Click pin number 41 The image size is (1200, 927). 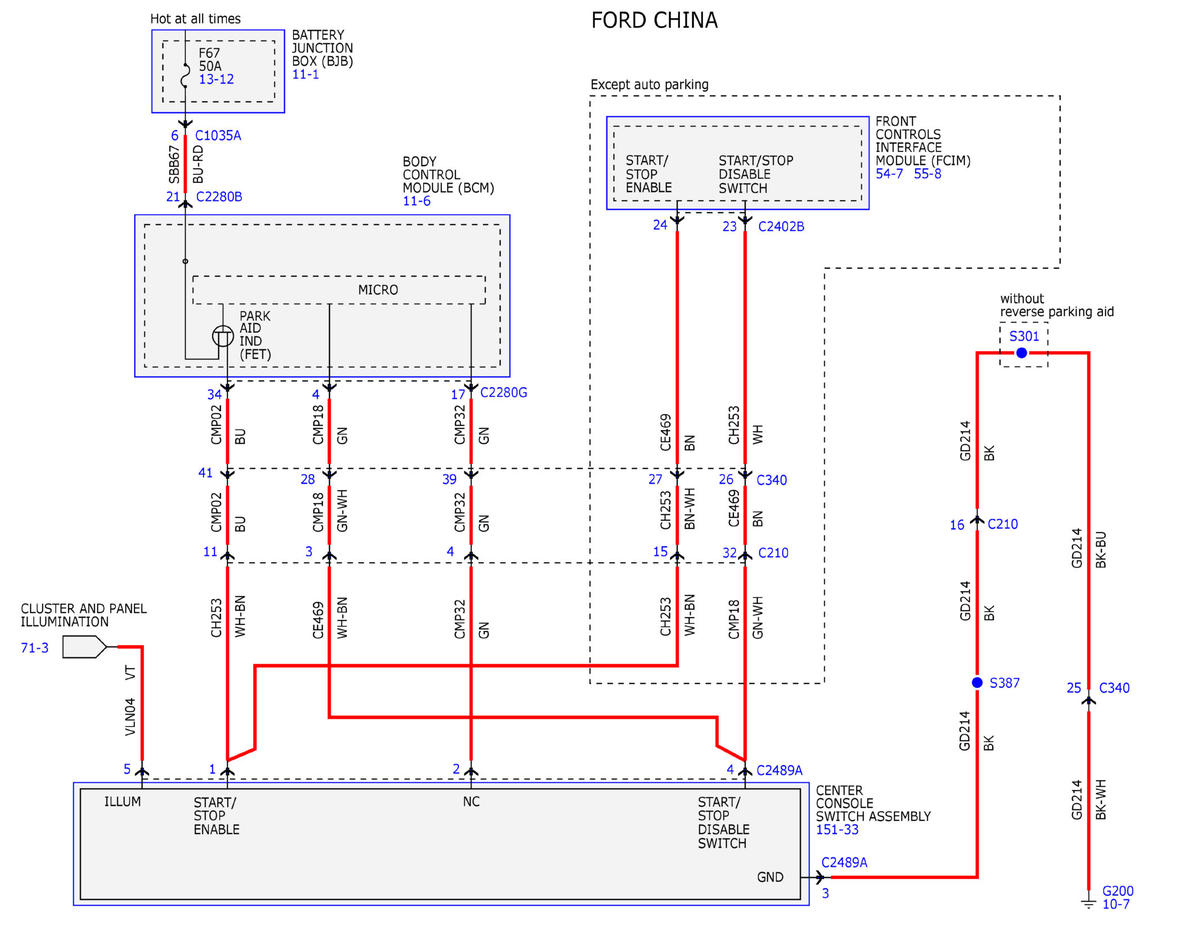(206, 472)
